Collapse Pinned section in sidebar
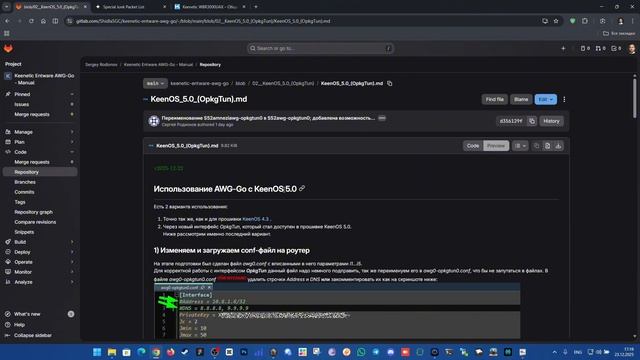The width and height of the screenshot is (640, 360). [40, 94]
